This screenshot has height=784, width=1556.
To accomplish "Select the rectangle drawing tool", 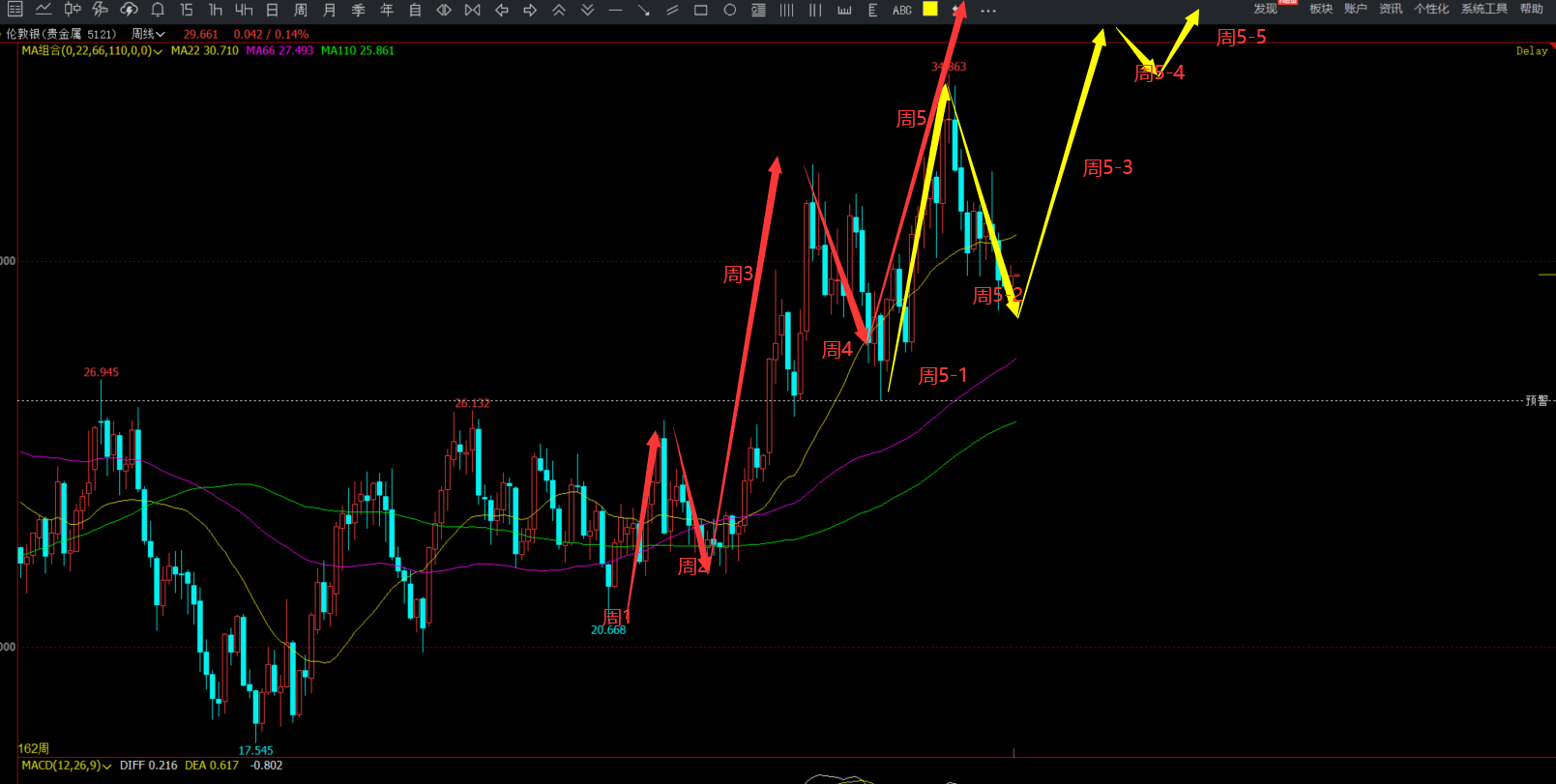I will (701, 10).
